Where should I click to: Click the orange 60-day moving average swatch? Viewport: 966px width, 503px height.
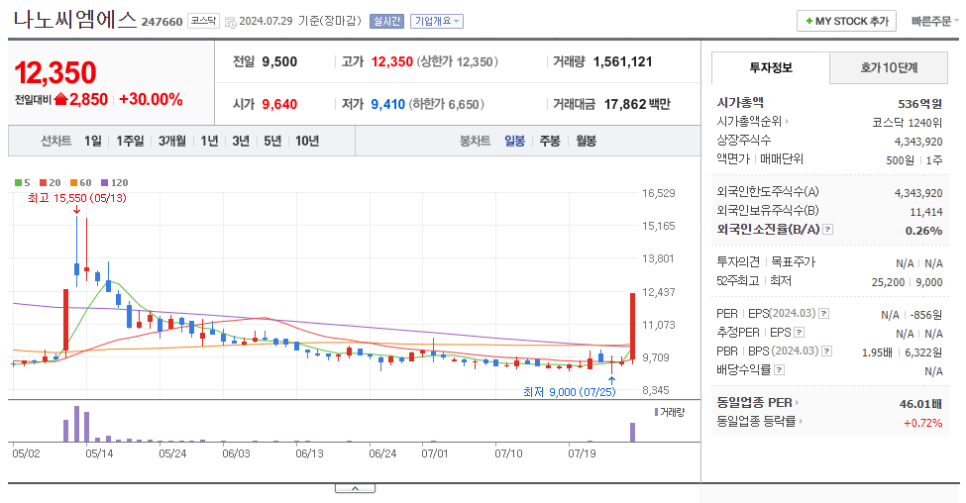pos(74,182)
